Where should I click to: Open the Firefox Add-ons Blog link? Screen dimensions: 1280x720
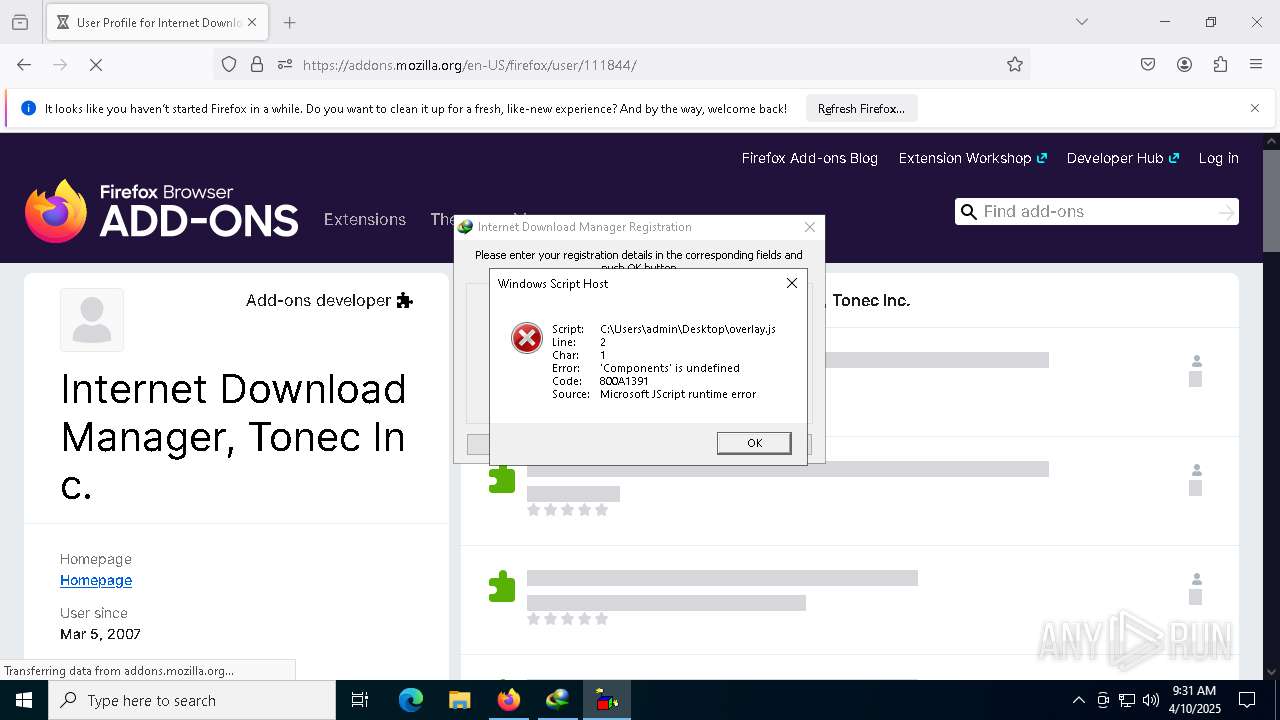coord(809,158)
